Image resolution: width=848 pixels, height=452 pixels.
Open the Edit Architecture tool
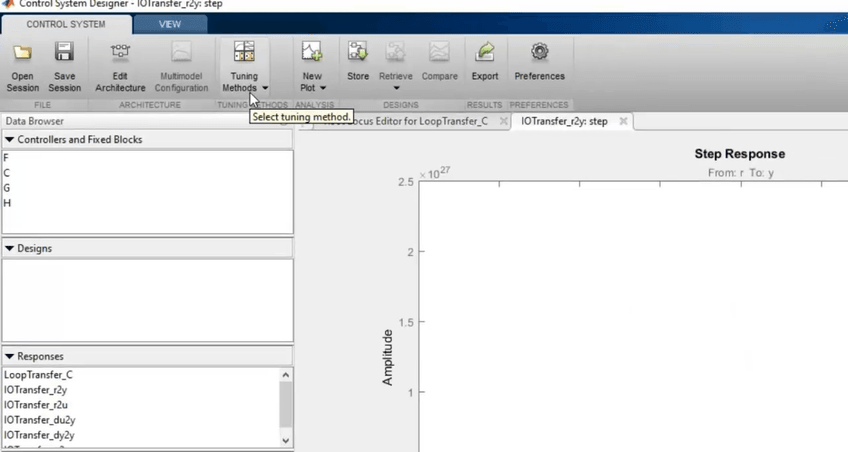(120, 53)
